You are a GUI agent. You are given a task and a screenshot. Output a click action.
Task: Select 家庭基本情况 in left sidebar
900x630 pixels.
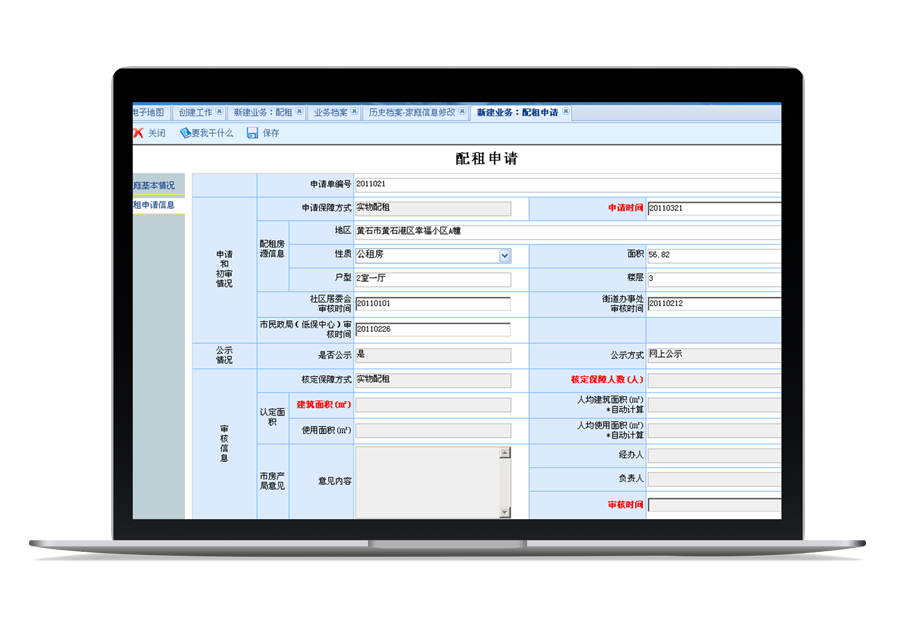(x=156, y=185)
